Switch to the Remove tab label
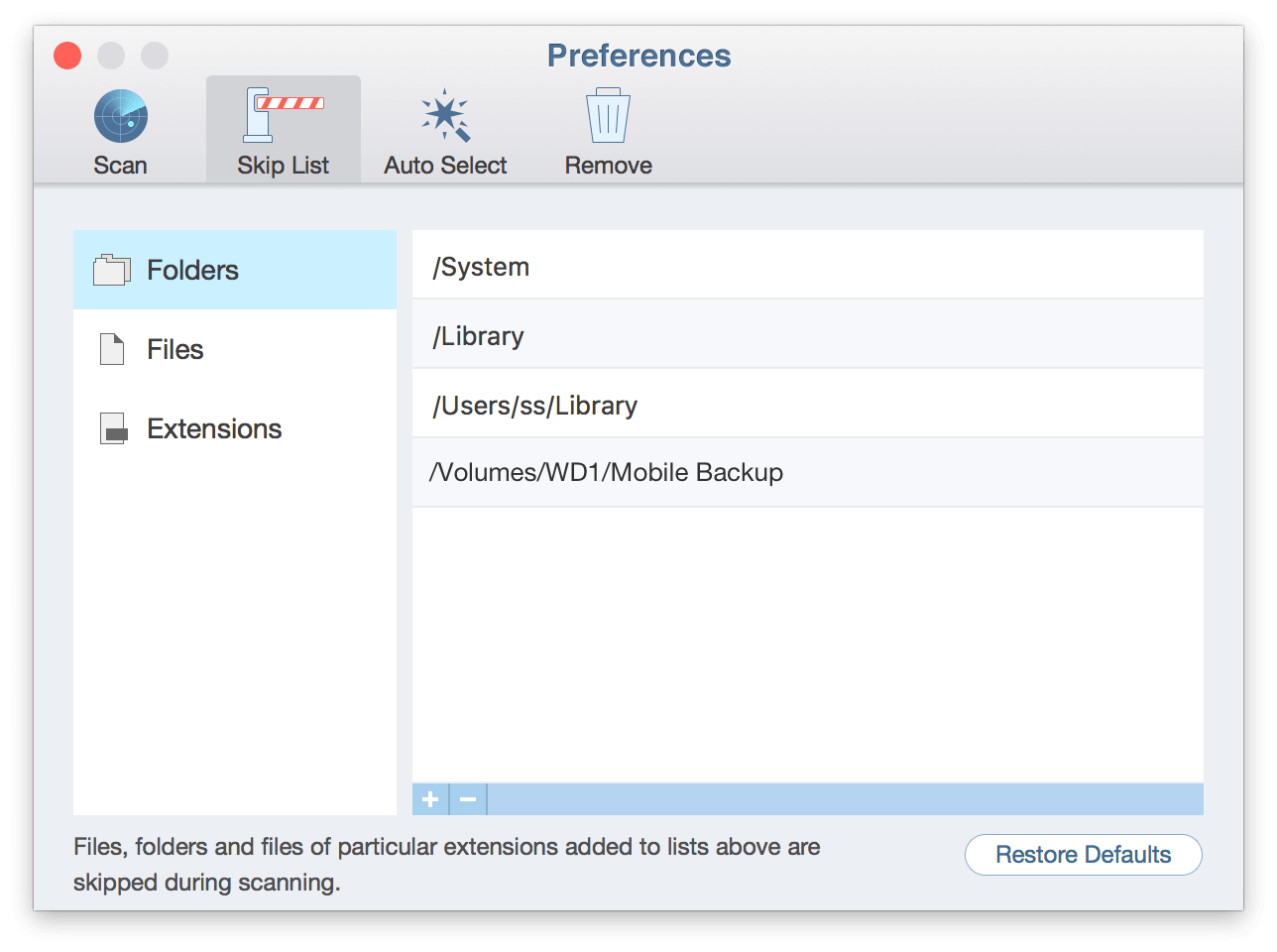1277x952 pixels. click(608, 166)
